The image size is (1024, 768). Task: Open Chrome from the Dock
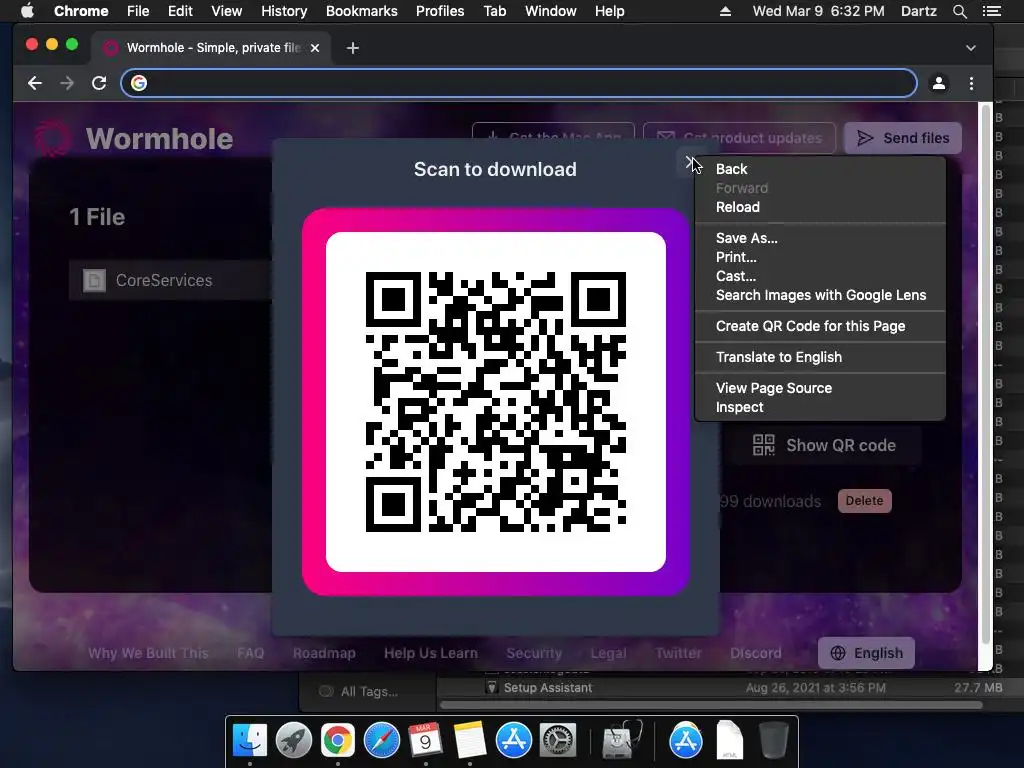tap(337, 740)
